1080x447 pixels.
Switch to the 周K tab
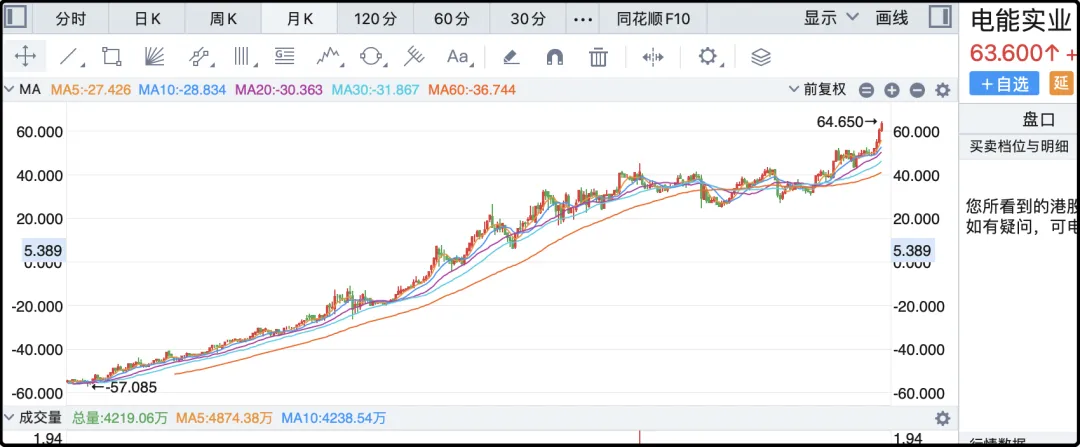(x=224, y=18)
